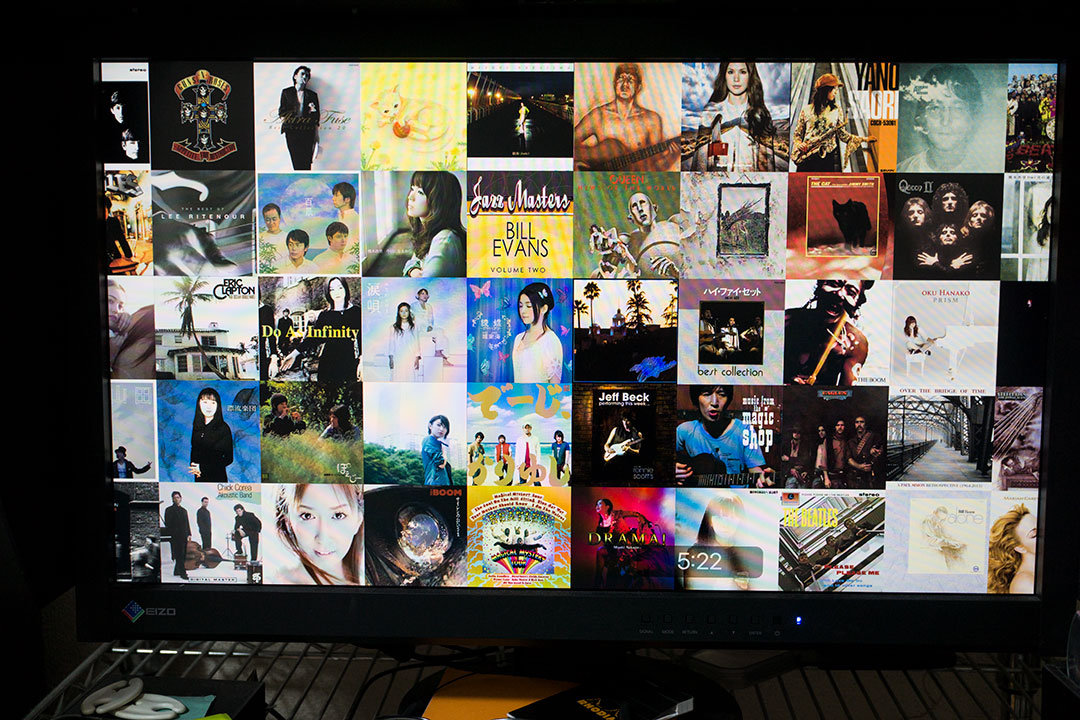The width and height of the screenshot is (1080, 720).
Task: Select the Yano Saori saxophone album cover
Action: pos(844,117)
